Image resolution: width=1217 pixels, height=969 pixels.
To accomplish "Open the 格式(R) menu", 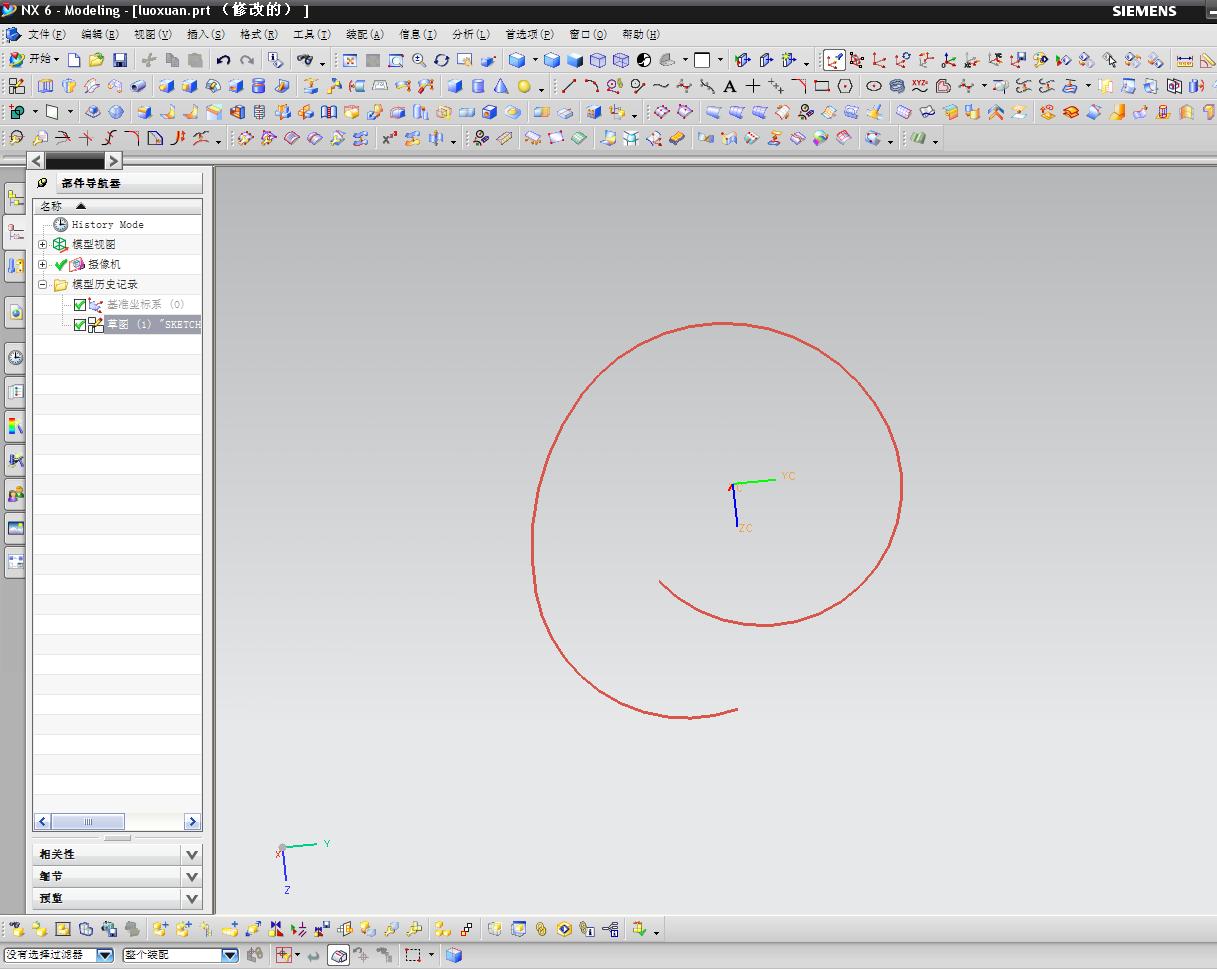I will pos(259,35).
